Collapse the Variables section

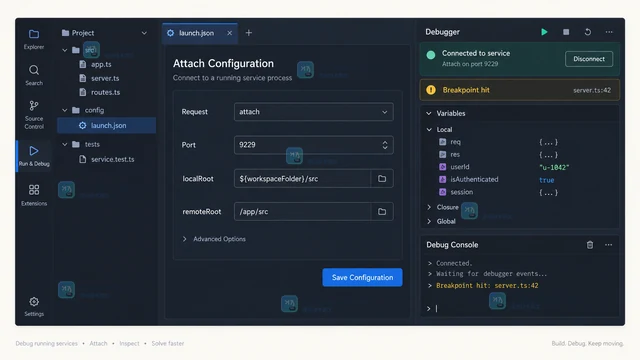(x=429, y=113)
